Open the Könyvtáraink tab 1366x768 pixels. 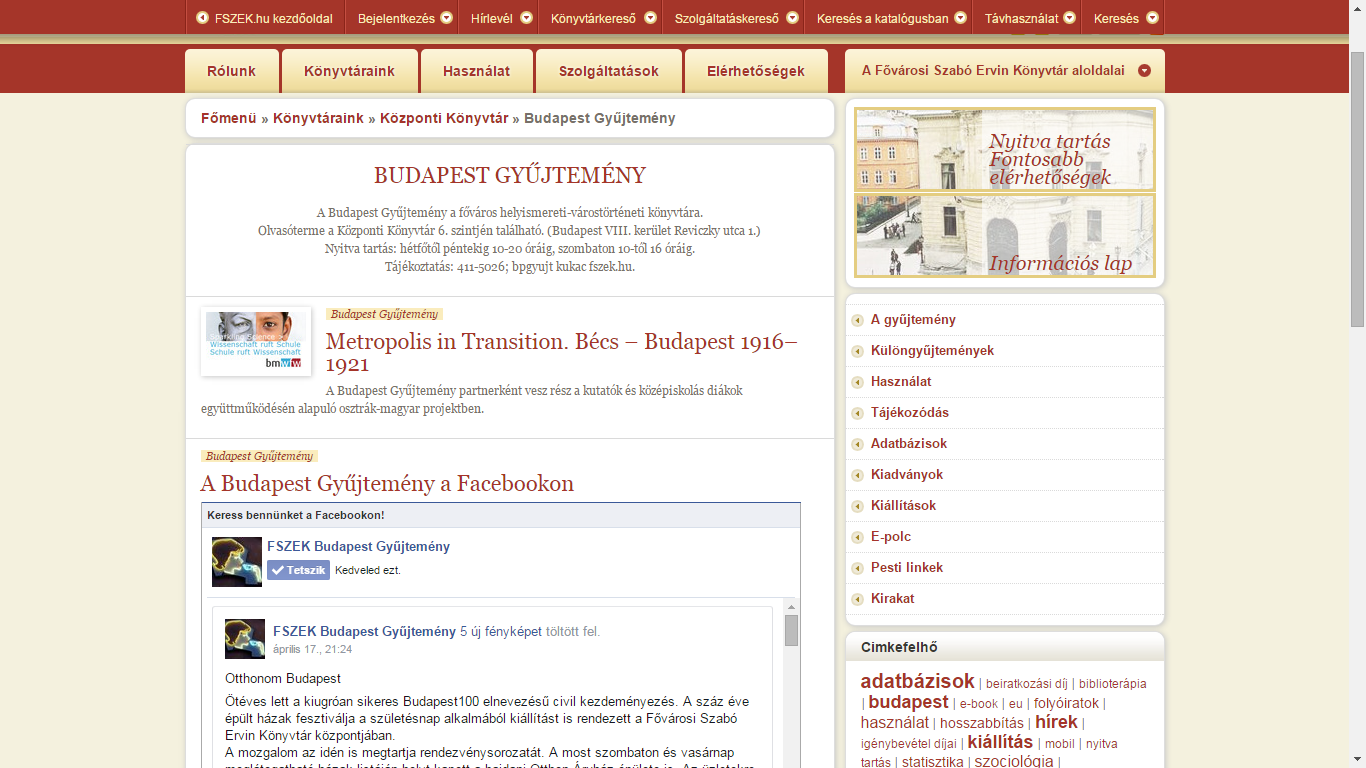(349, 71)
